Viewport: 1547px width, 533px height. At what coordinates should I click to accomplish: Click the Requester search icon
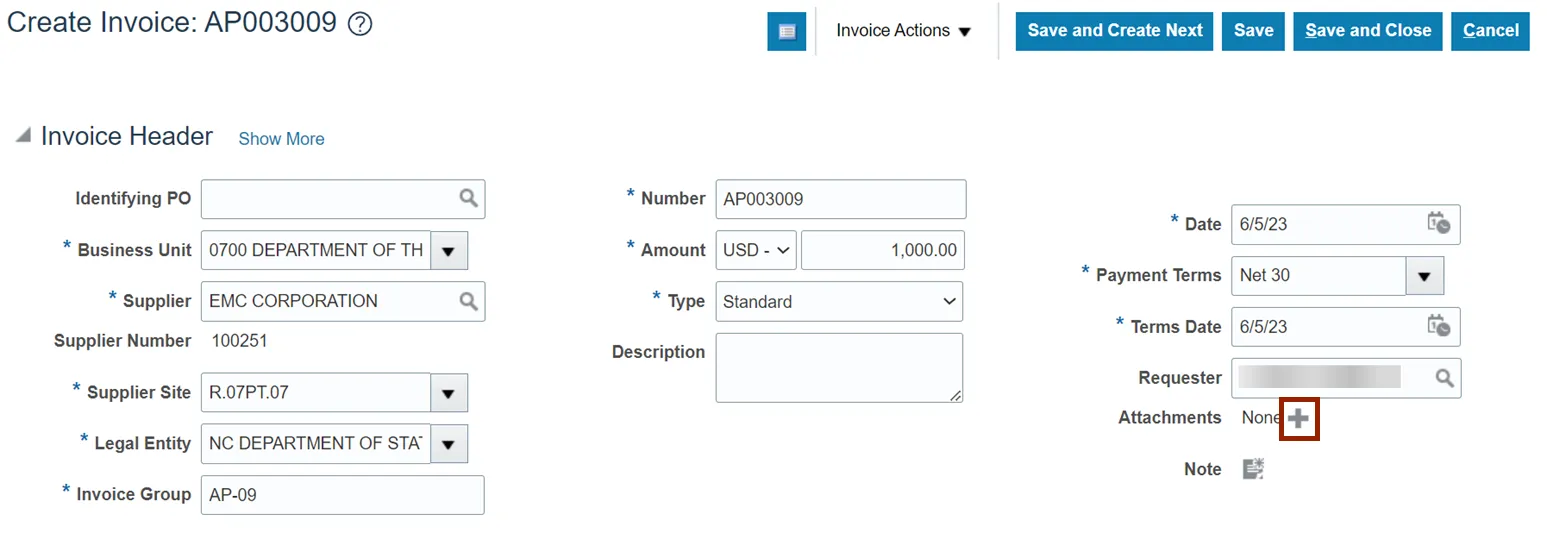click(x=1444, y=378)
